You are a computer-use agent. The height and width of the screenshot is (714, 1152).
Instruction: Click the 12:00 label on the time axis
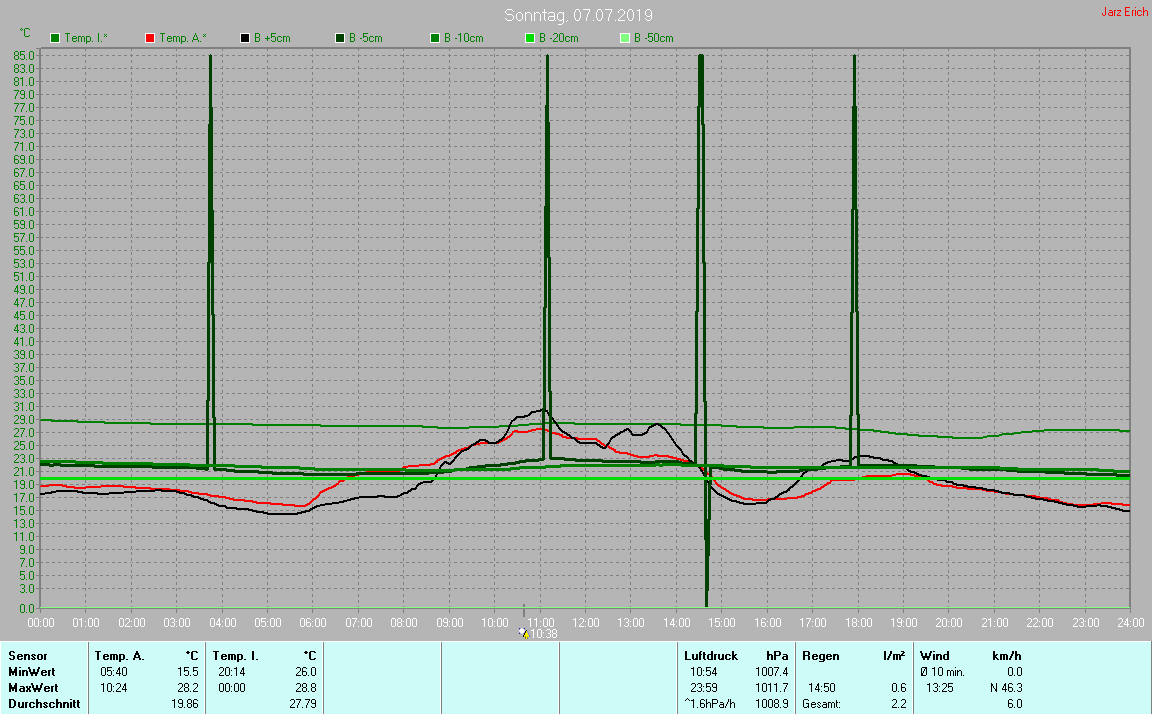(585, 623)
